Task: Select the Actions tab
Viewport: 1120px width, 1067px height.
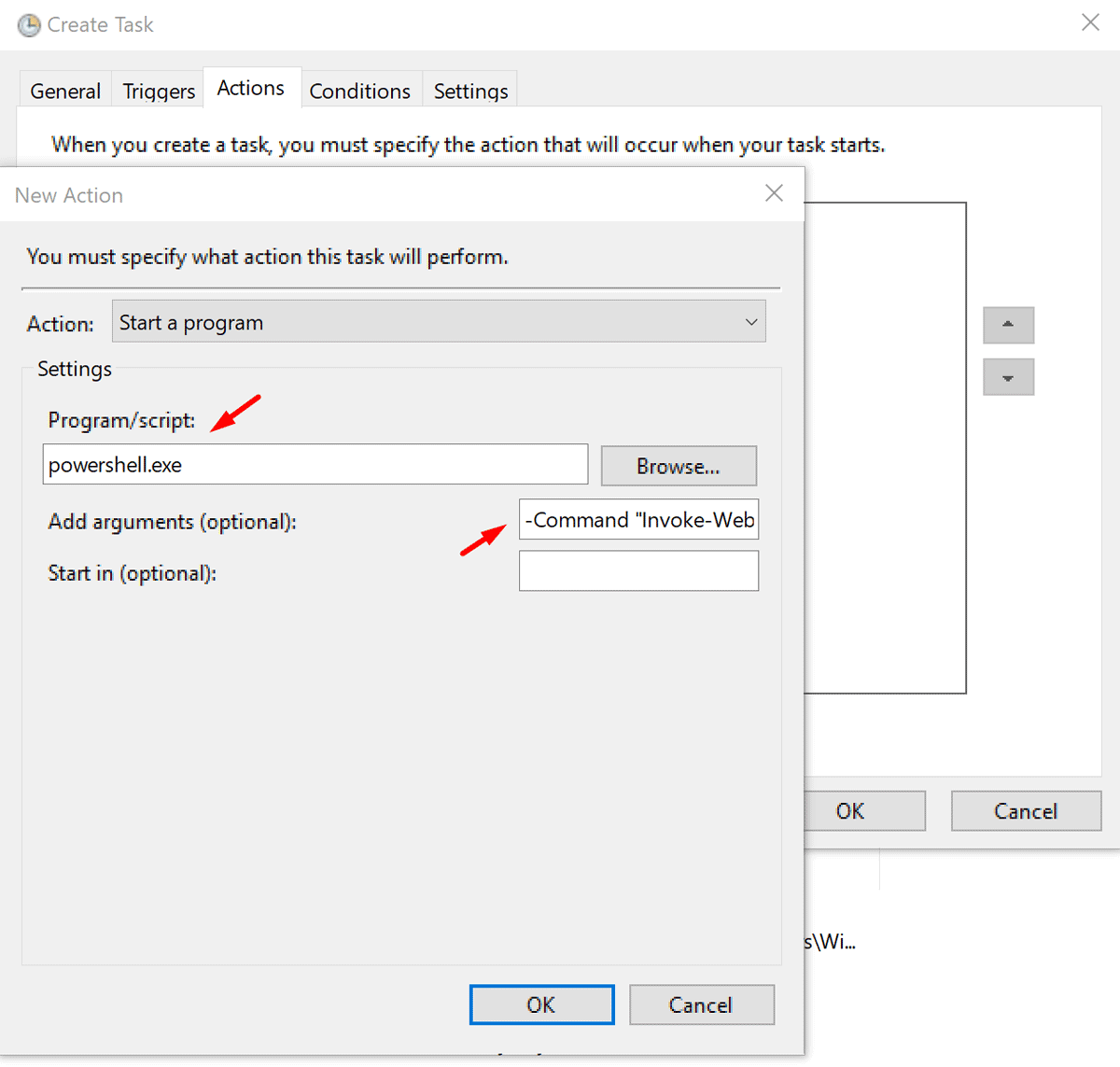Action: 251,89
